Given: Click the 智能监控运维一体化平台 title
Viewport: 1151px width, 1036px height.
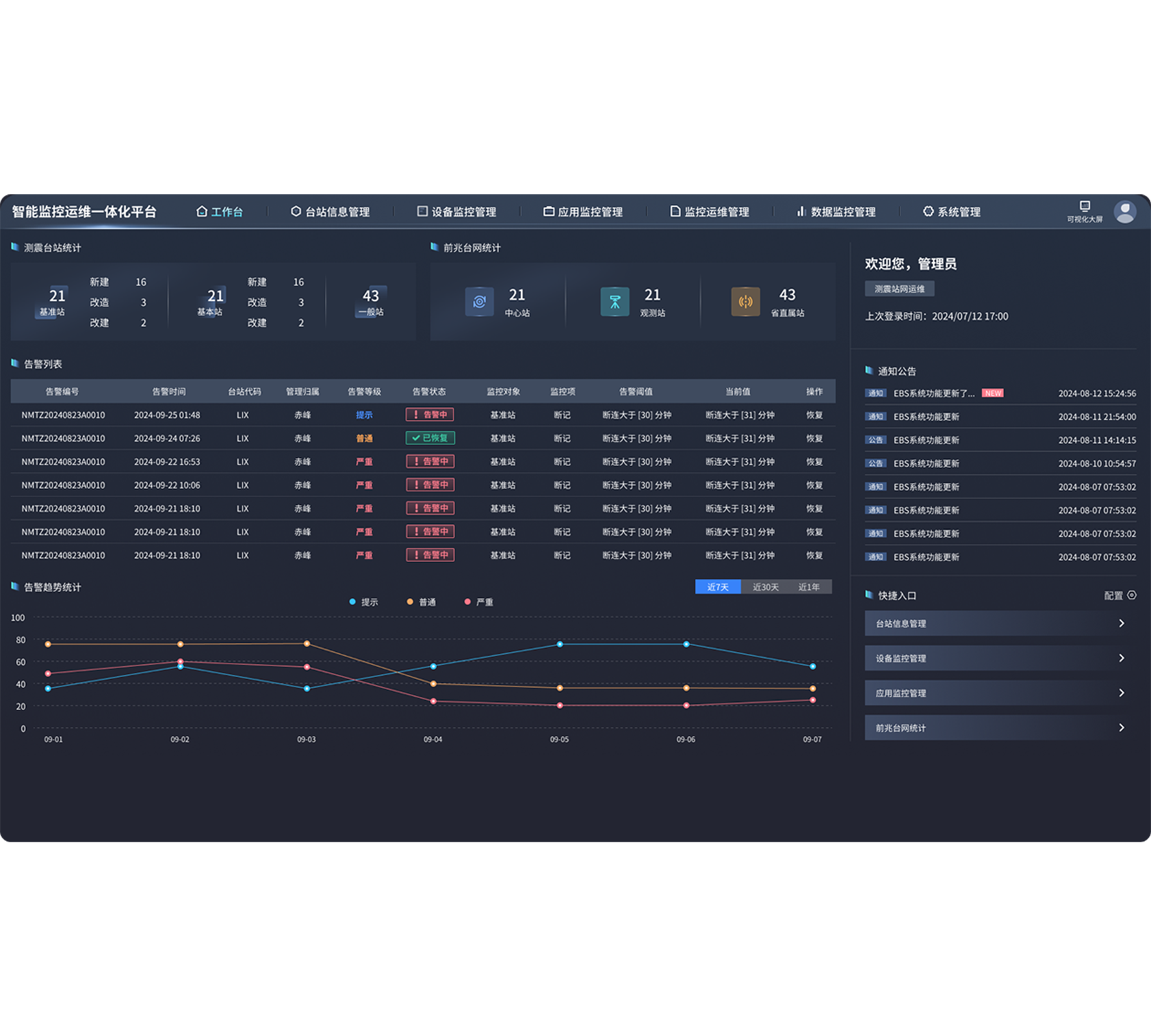Looking at the screenshot, I should 84,212.
